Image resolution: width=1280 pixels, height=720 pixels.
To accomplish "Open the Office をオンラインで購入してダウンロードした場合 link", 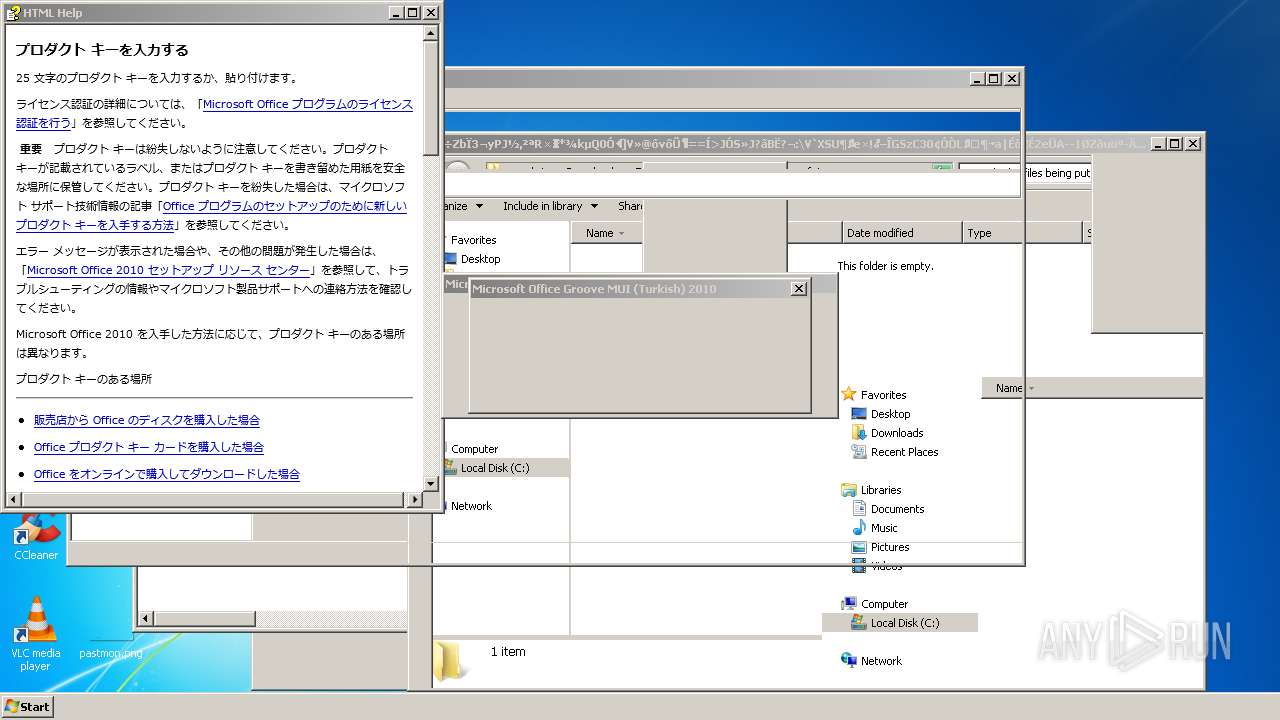I will pos(167,474).
